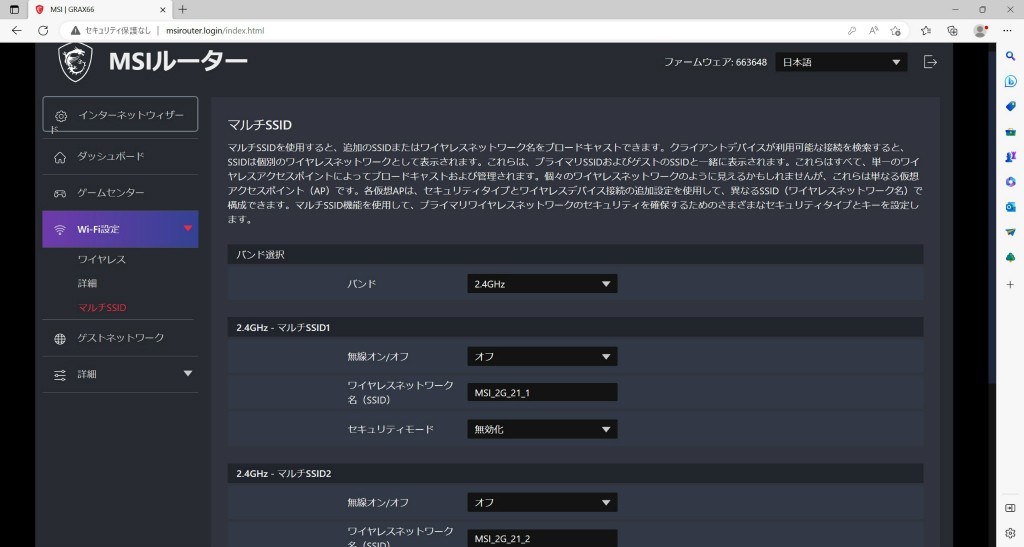Open Microsoft 365 icon in sidebar
1024x547 pixels.
(1010, 182)
